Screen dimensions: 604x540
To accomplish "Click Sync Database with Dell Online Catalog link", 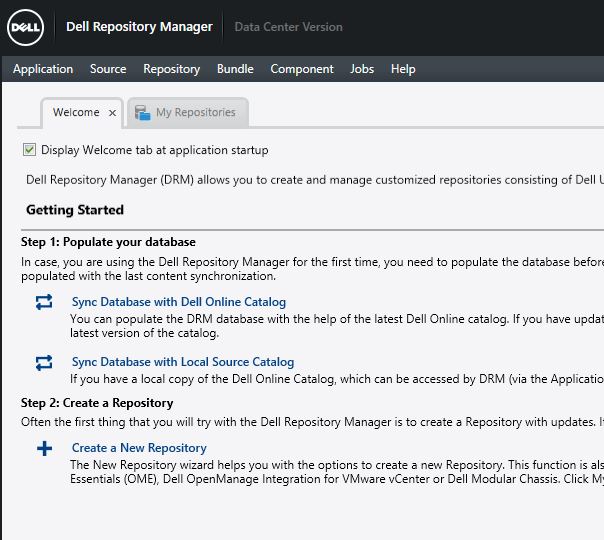I will point(179,302).
